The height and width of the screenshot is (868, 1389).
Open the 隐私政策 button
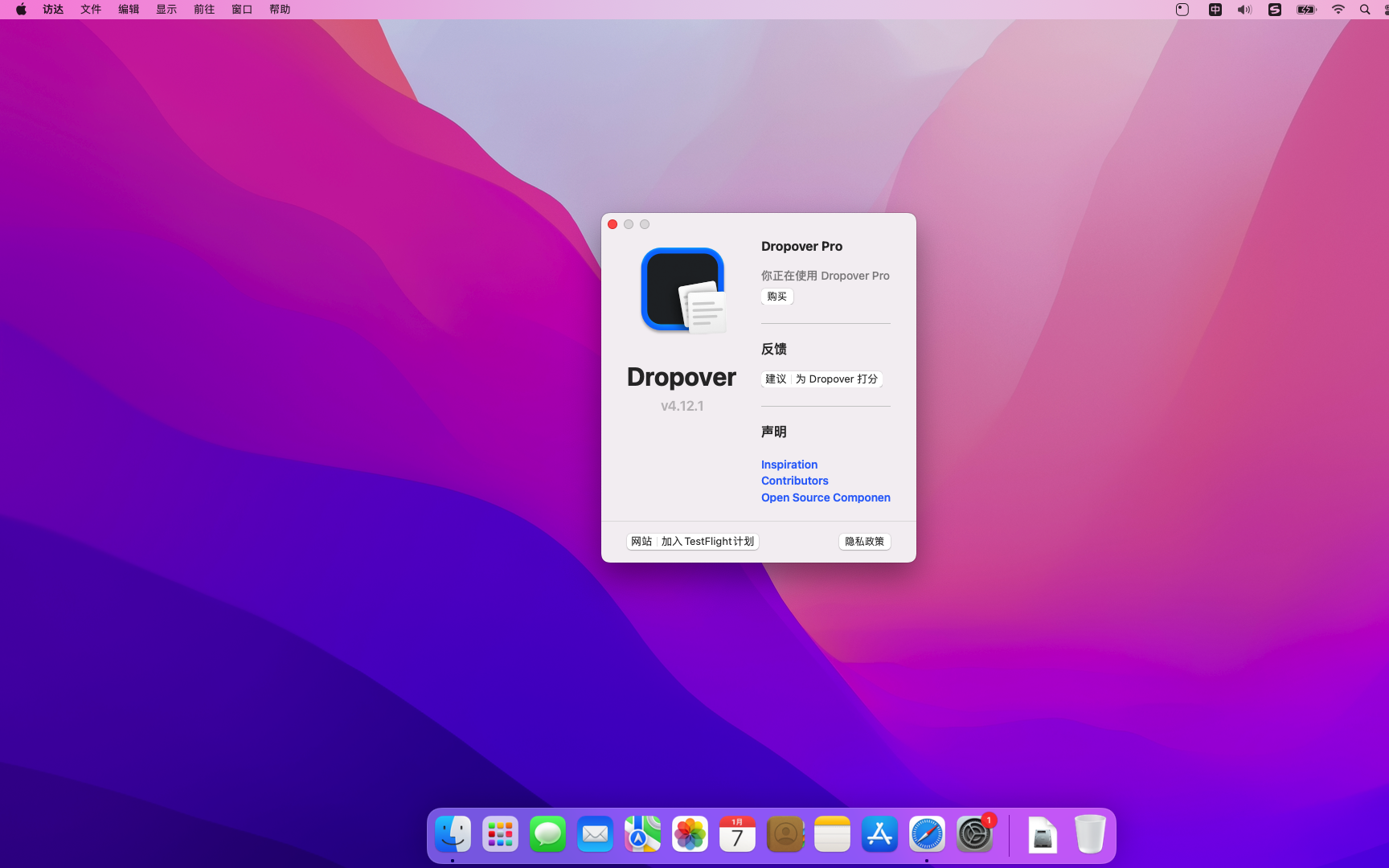865,542
